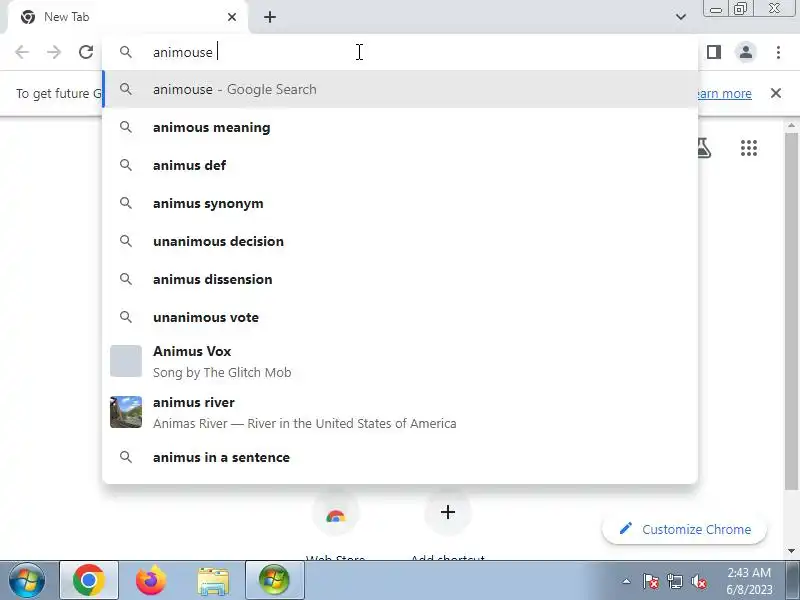Open the Google apps grid icon
800x600 pixels.
tap(748, 148)
